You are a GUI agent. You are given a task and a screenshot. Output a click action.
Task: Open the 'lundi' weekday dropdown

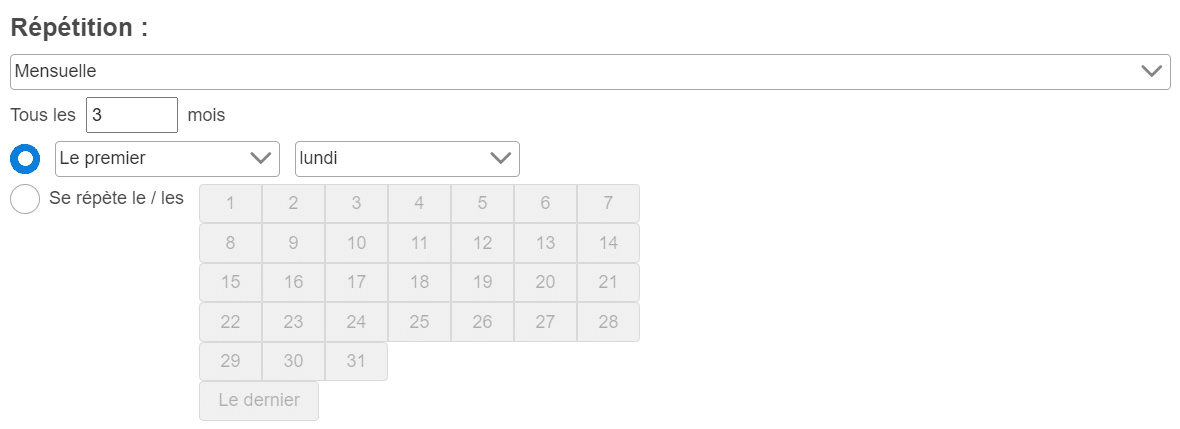tap(407, 159)
